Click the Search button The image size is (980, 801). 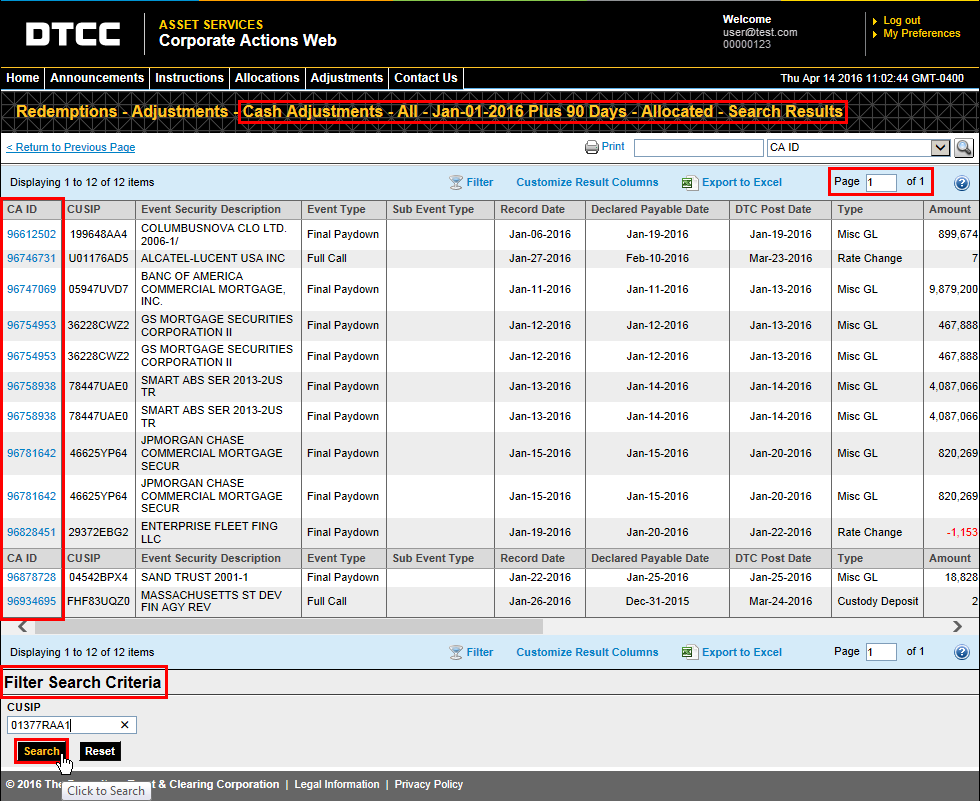pyautogui.click(x=41, y=751)
